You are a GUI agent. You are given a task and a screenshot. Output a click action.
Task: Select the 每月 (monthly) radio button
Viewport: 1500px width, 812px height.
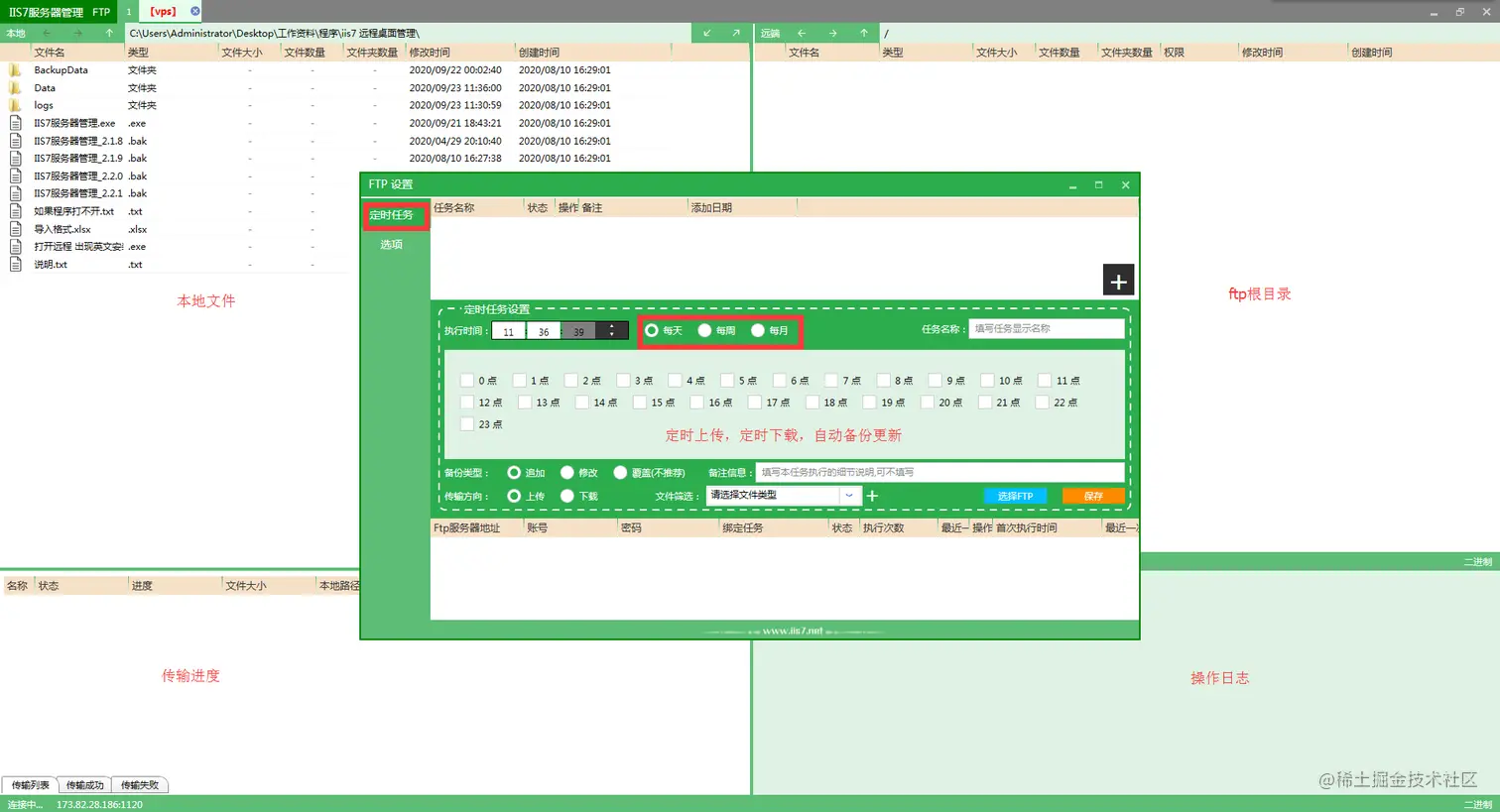coord(758,330)
